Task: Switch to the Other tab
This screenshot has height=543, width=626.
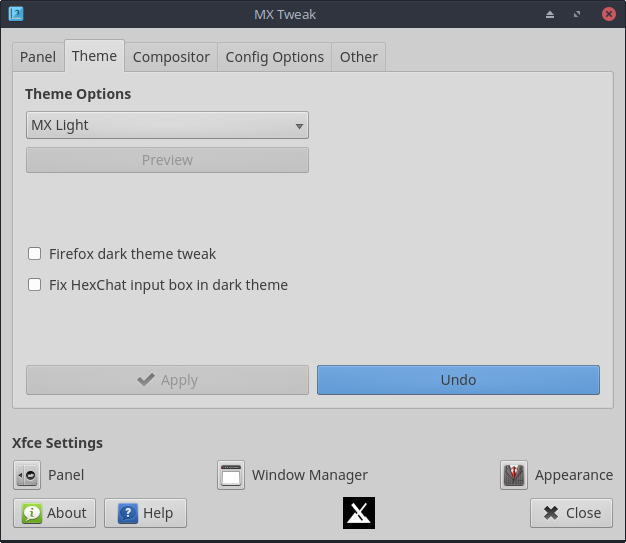Action: point(359,57)
